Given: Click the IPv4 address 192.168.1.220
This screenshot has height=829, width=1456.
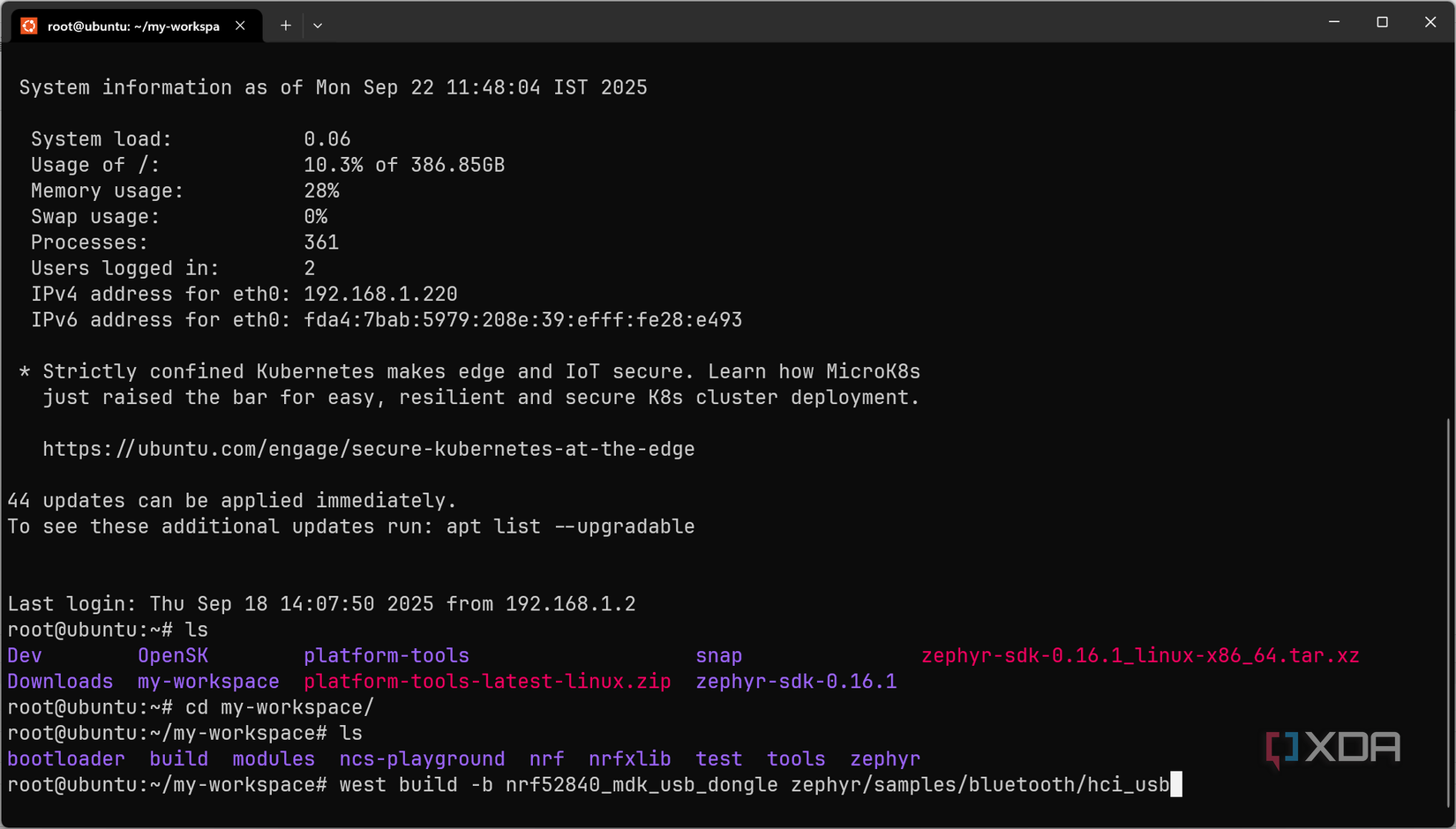Looking at the screenshot, I should [380, 294].
